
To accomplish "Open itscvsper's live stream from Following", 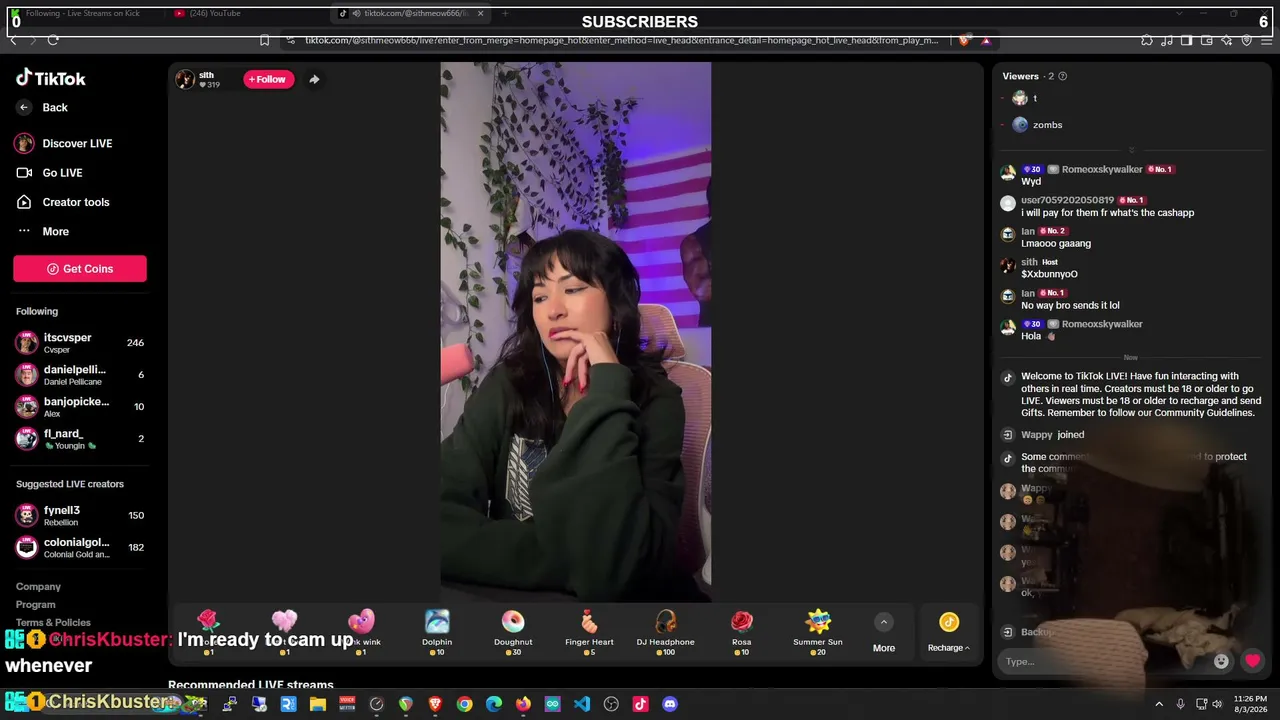I will (x=80, y=343).
